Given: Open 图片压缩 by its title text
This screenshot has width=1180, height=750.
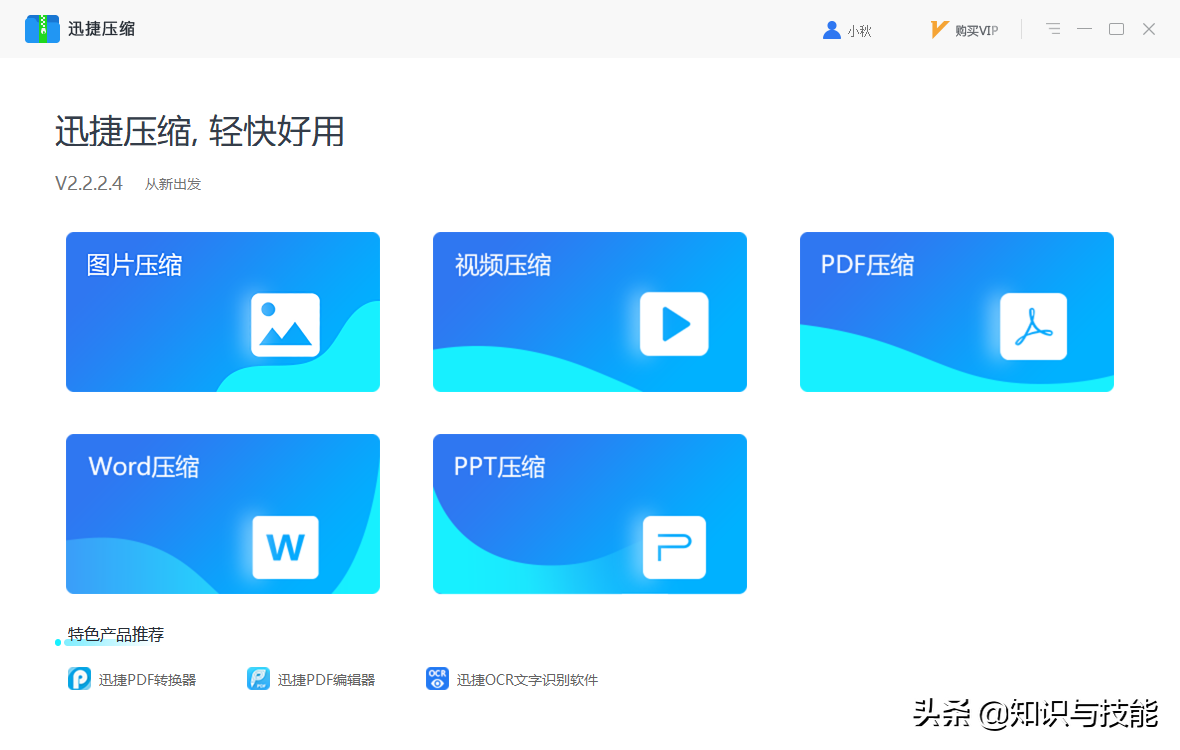Looking at the screenshot, I should (x=135, y=265).
